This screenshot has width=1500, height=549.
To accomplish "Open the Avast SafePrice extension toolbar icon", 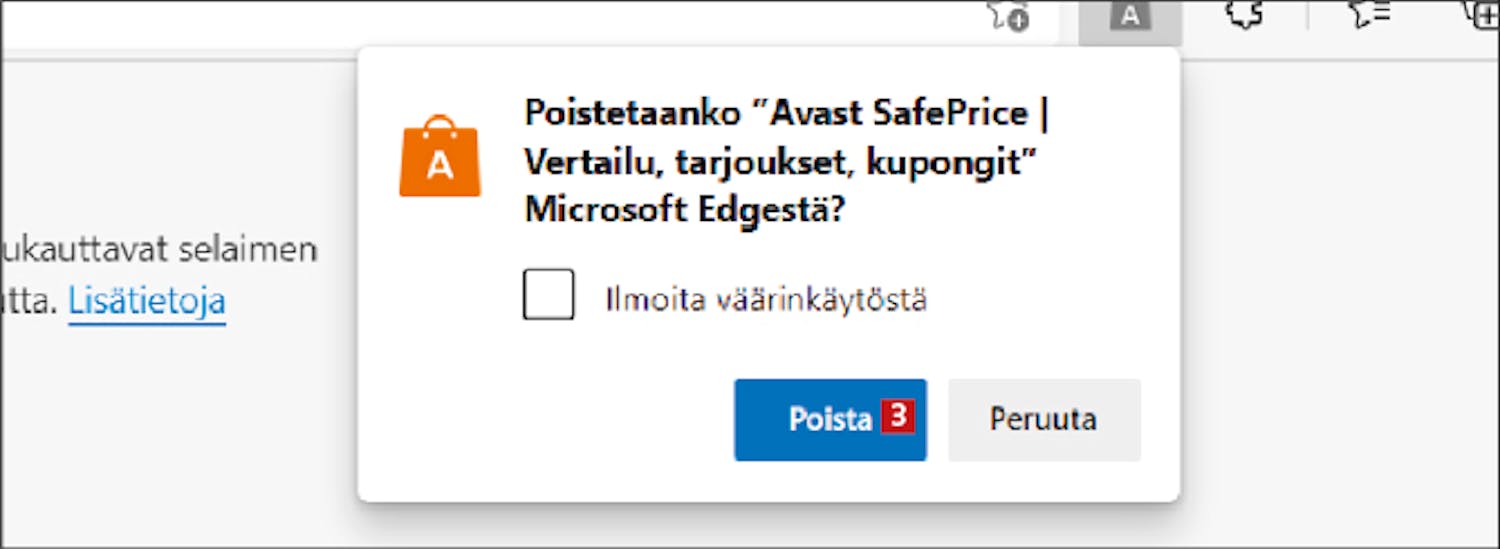I will click(1130, 18).
